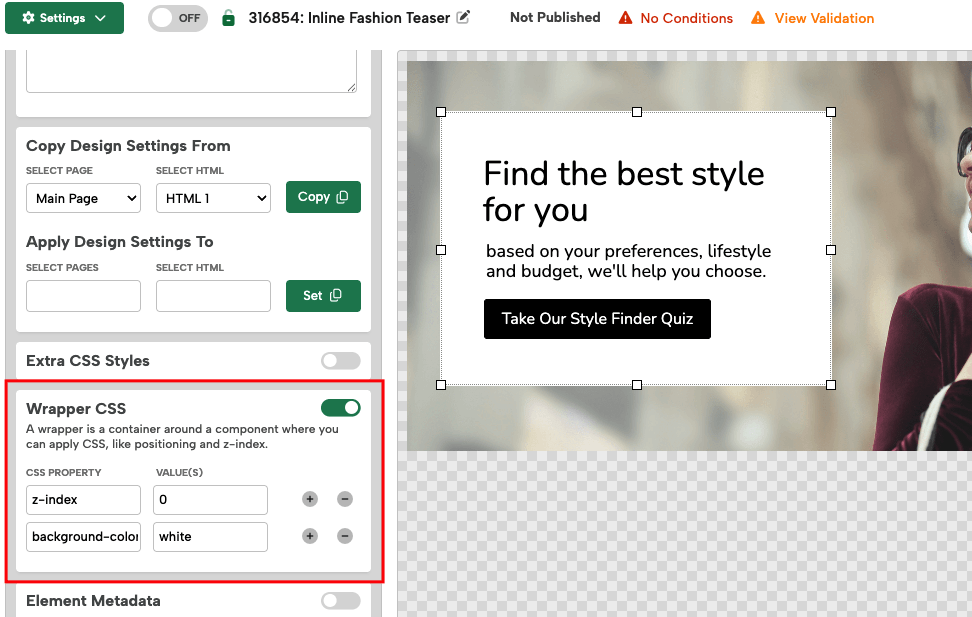Click the red No Conditions warning triangle

(x=625, y=18)
